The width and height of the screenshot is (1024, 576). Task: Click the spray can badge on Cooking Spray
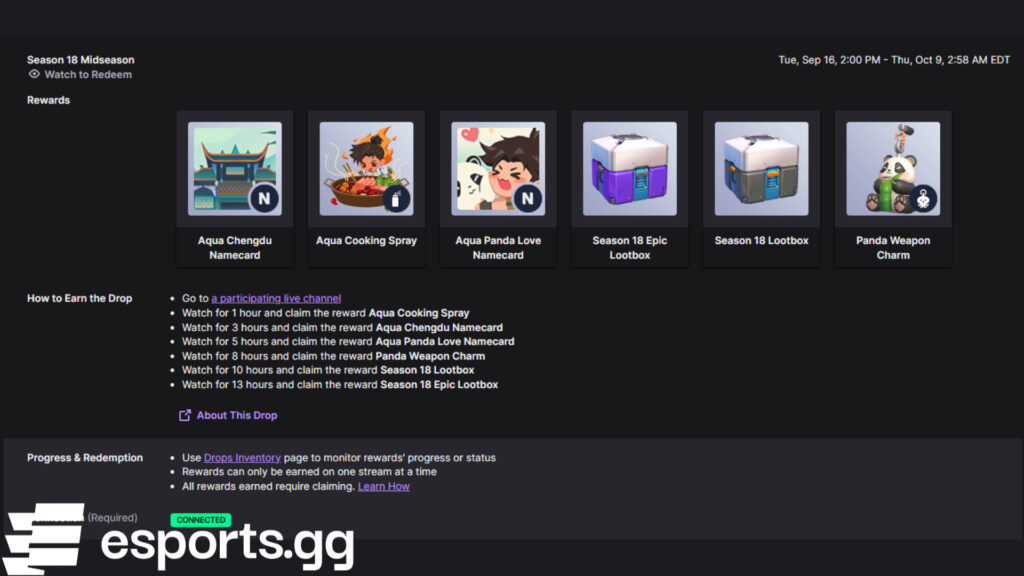click(x=396, y=199)
